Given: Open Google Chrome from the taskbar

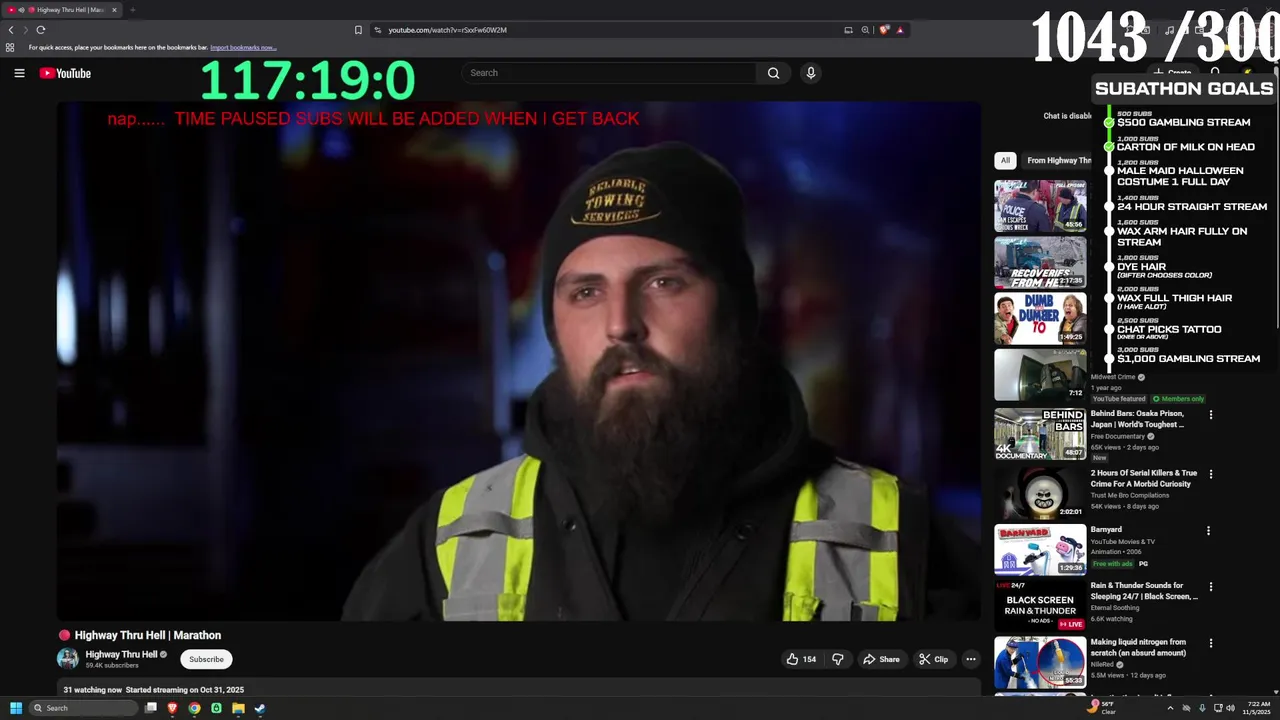Looking at the screenshot, I should [x=194, y=708].
